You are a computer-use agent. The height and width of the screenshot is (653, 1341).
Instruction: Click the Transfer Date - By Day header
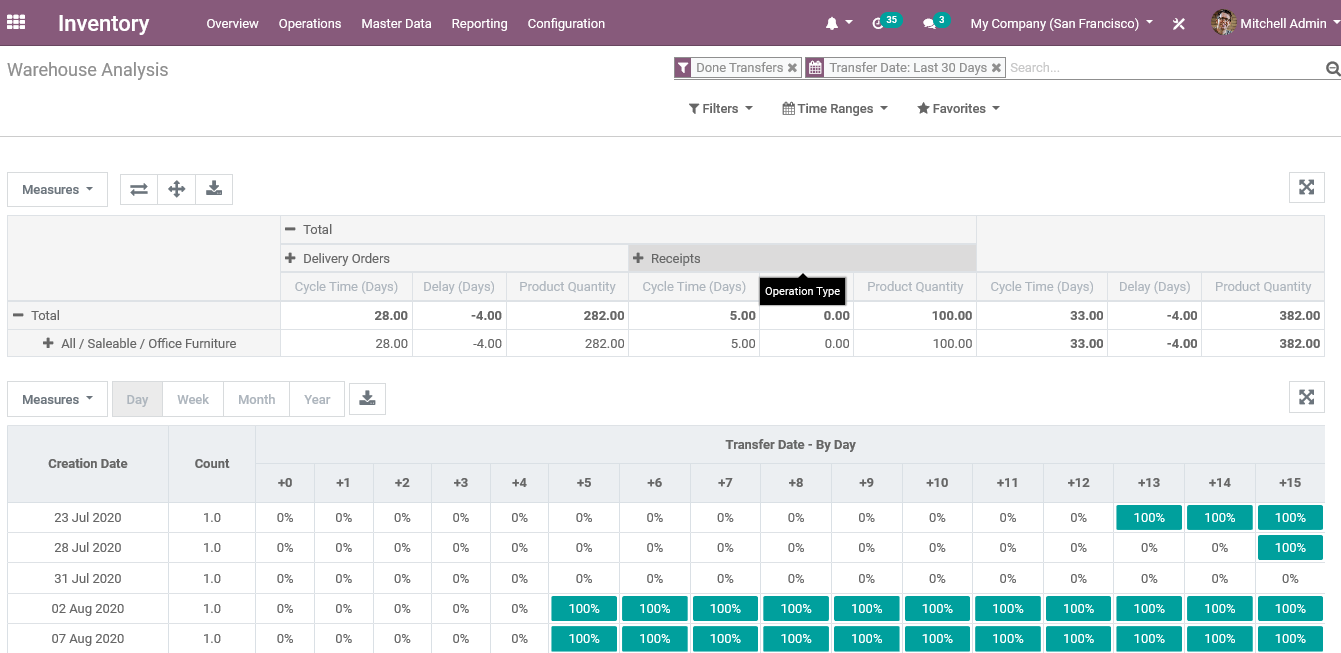tap(790, 445)
